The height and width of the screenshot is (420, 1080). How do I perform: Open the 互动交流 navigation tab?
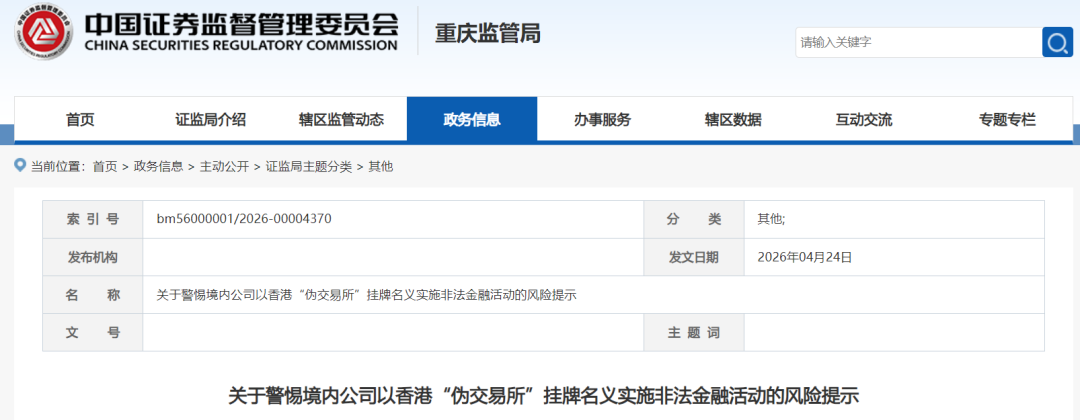click(864, 120)
